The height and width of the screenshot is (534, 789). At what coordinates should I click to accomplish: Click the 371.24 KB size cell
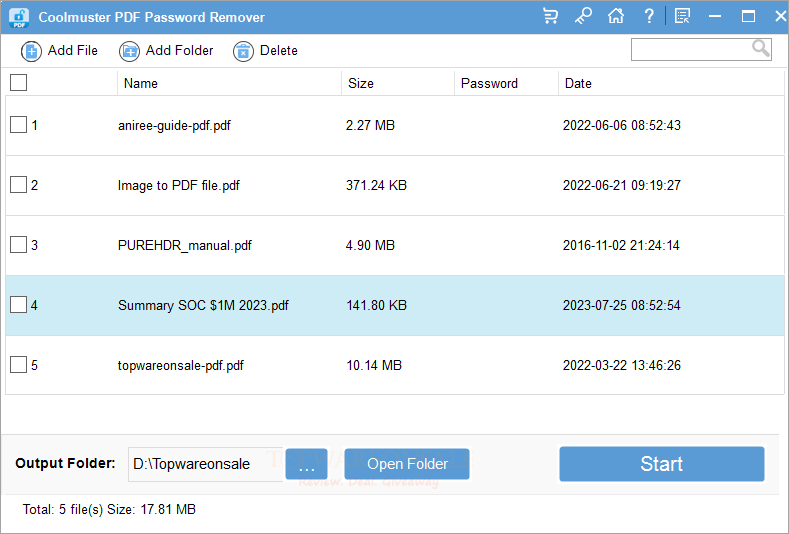pos(376,185)
